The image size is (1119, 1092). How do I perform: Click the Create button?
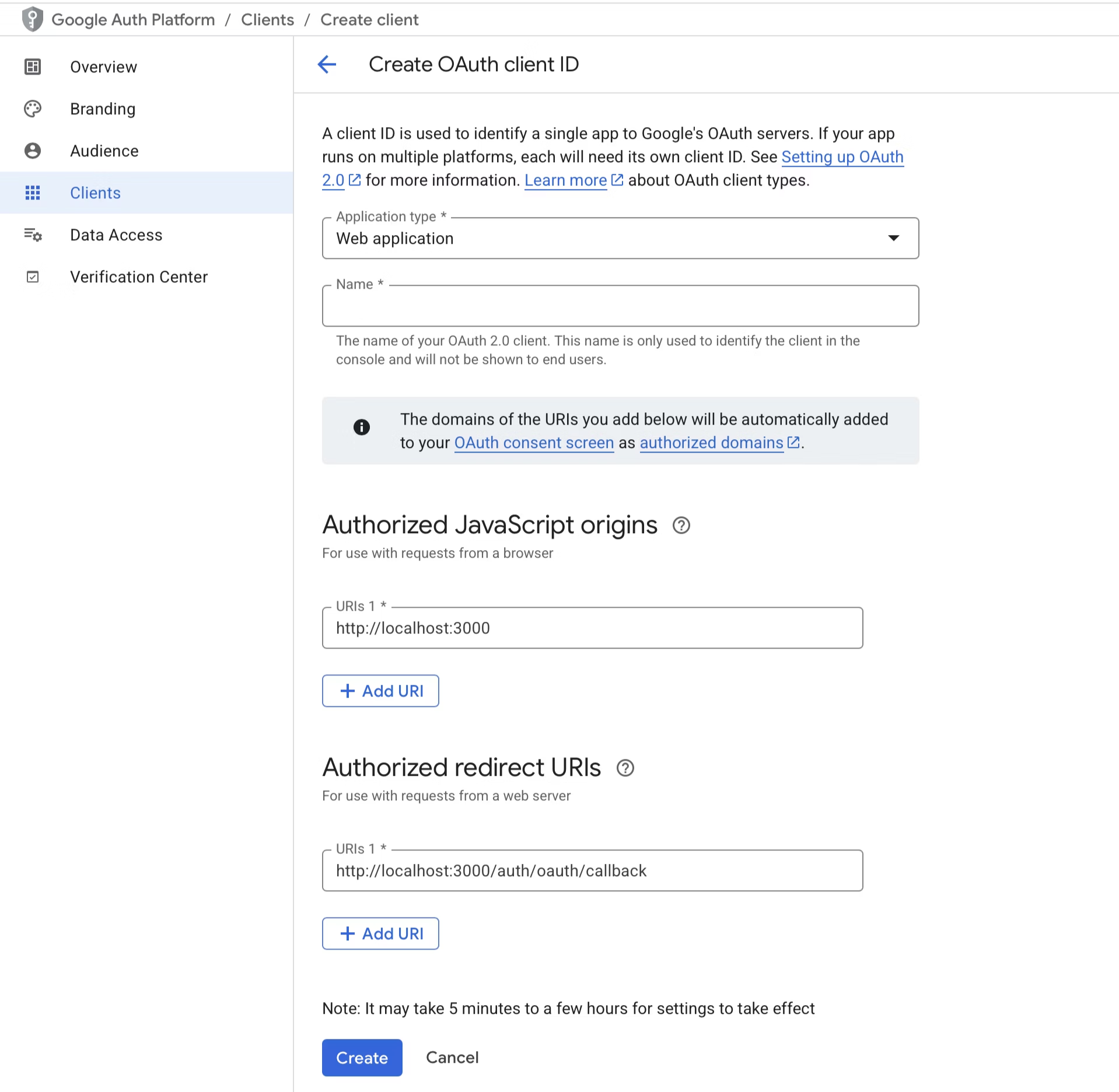tap(361, 1058)
